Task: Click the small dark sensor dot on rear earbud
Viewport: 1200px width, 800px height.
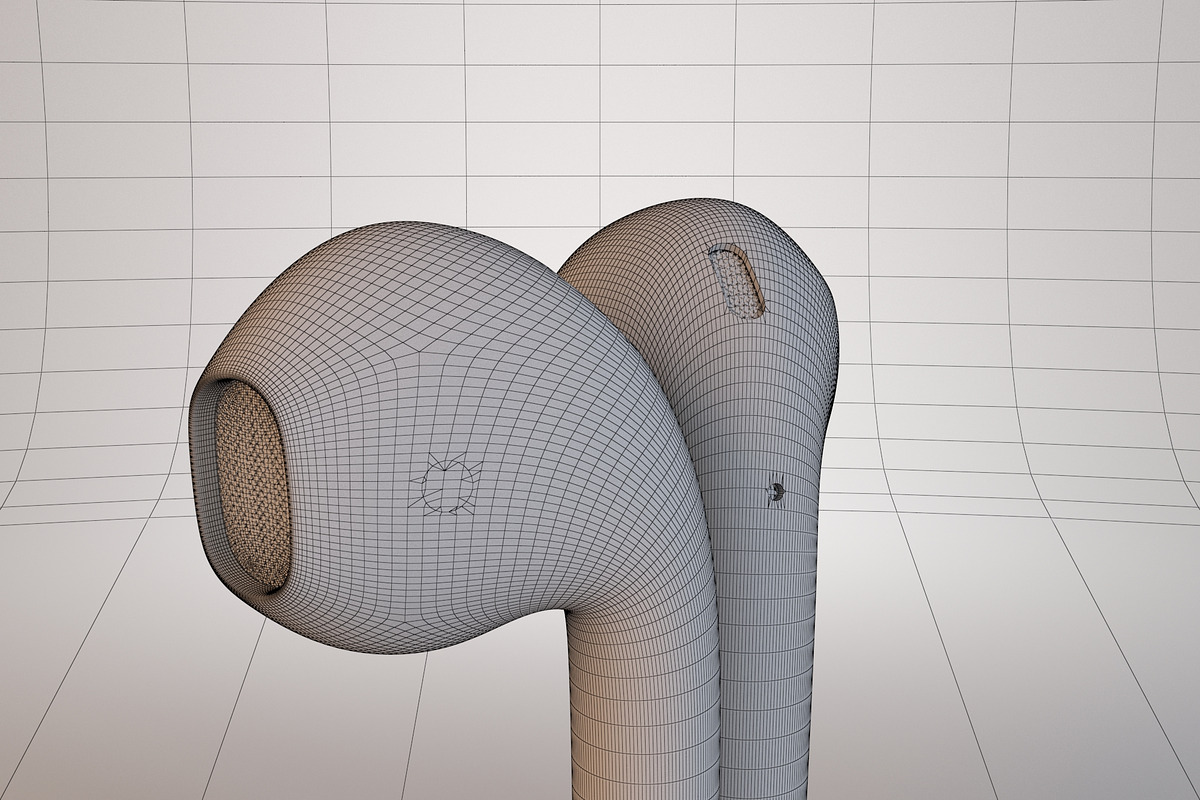Action: click(x=777, y=491)
